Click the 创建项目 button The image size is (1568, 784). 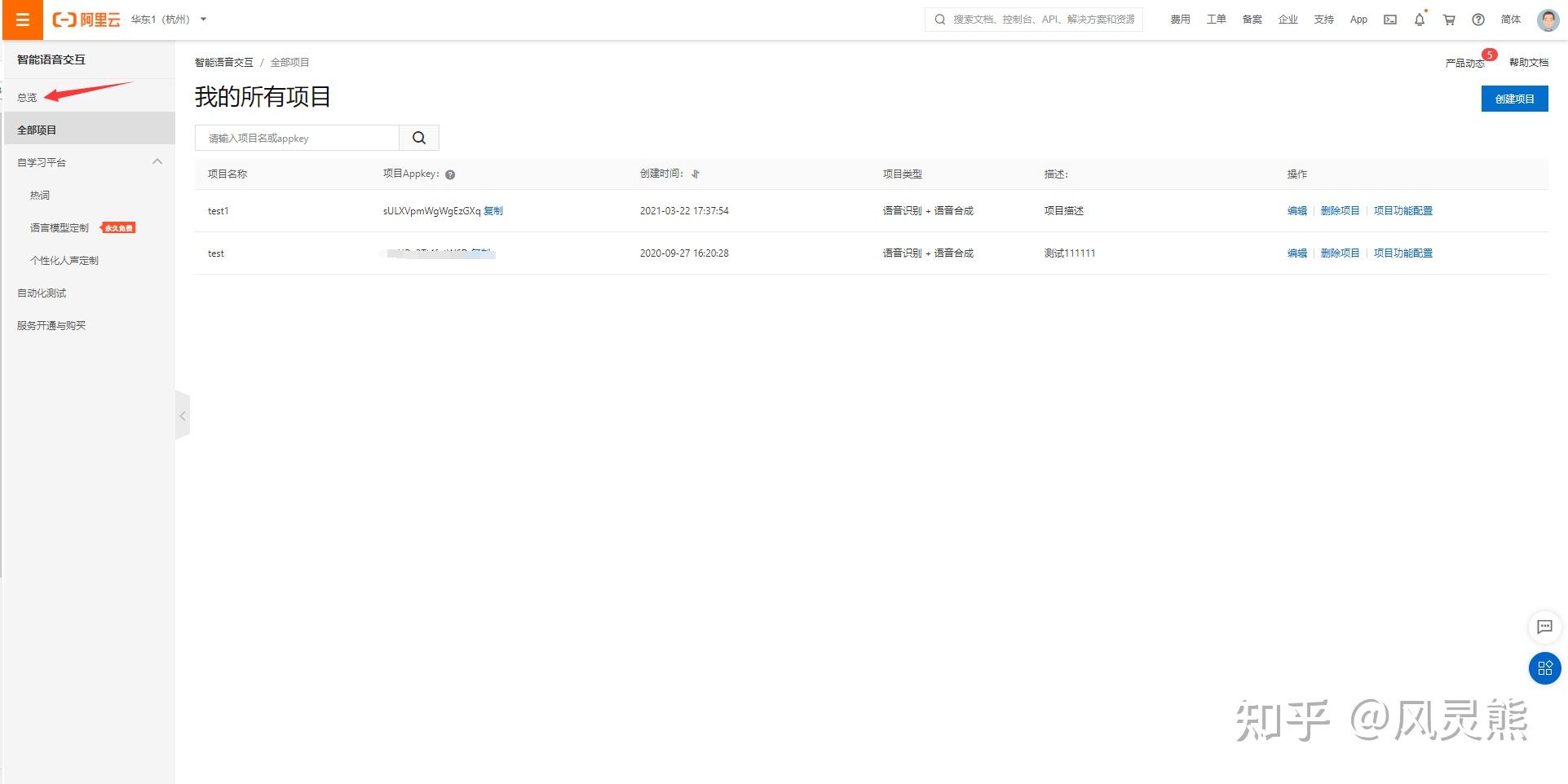click(x=1513, y=98)
